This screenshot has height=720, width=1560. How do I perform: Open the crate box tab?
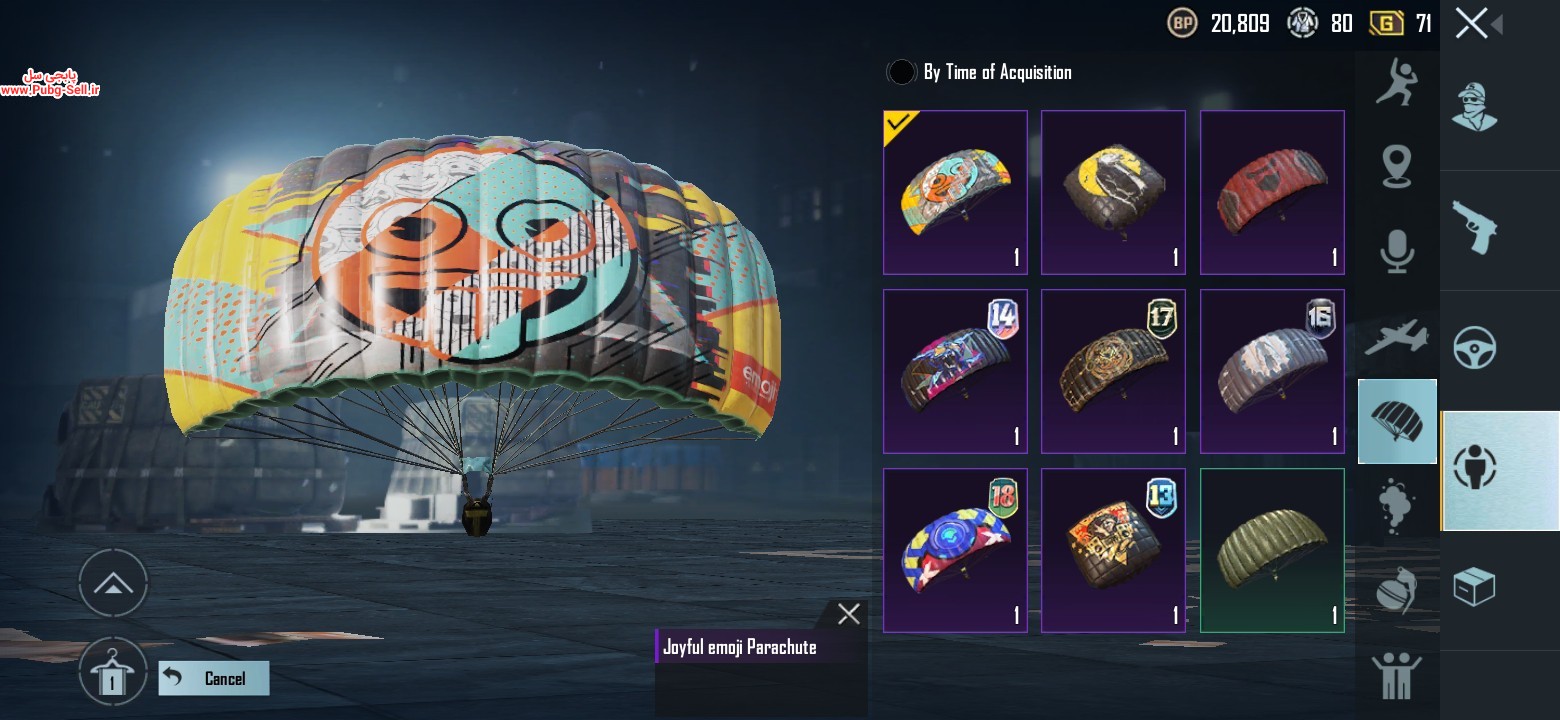coord(1475,588)
